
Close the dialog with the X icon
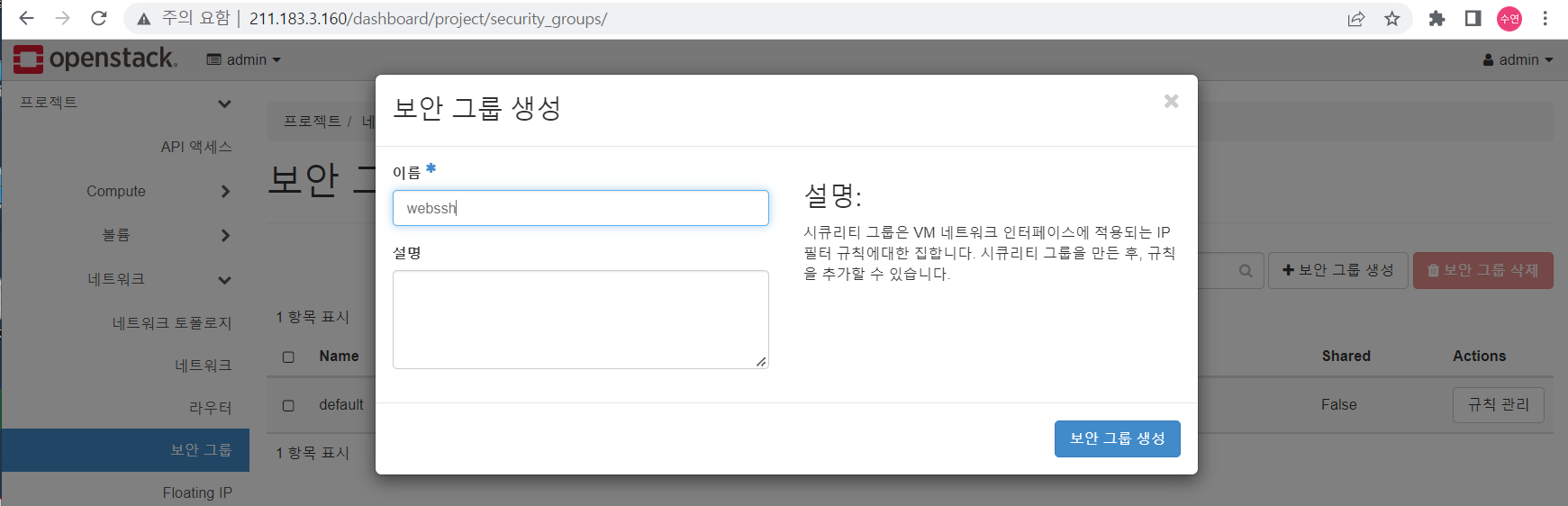(1171, 101)
